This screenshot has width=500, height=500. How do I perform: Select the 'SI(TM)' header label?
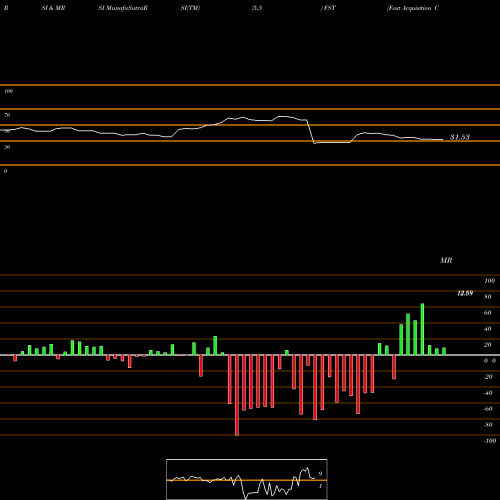[190, 8]
